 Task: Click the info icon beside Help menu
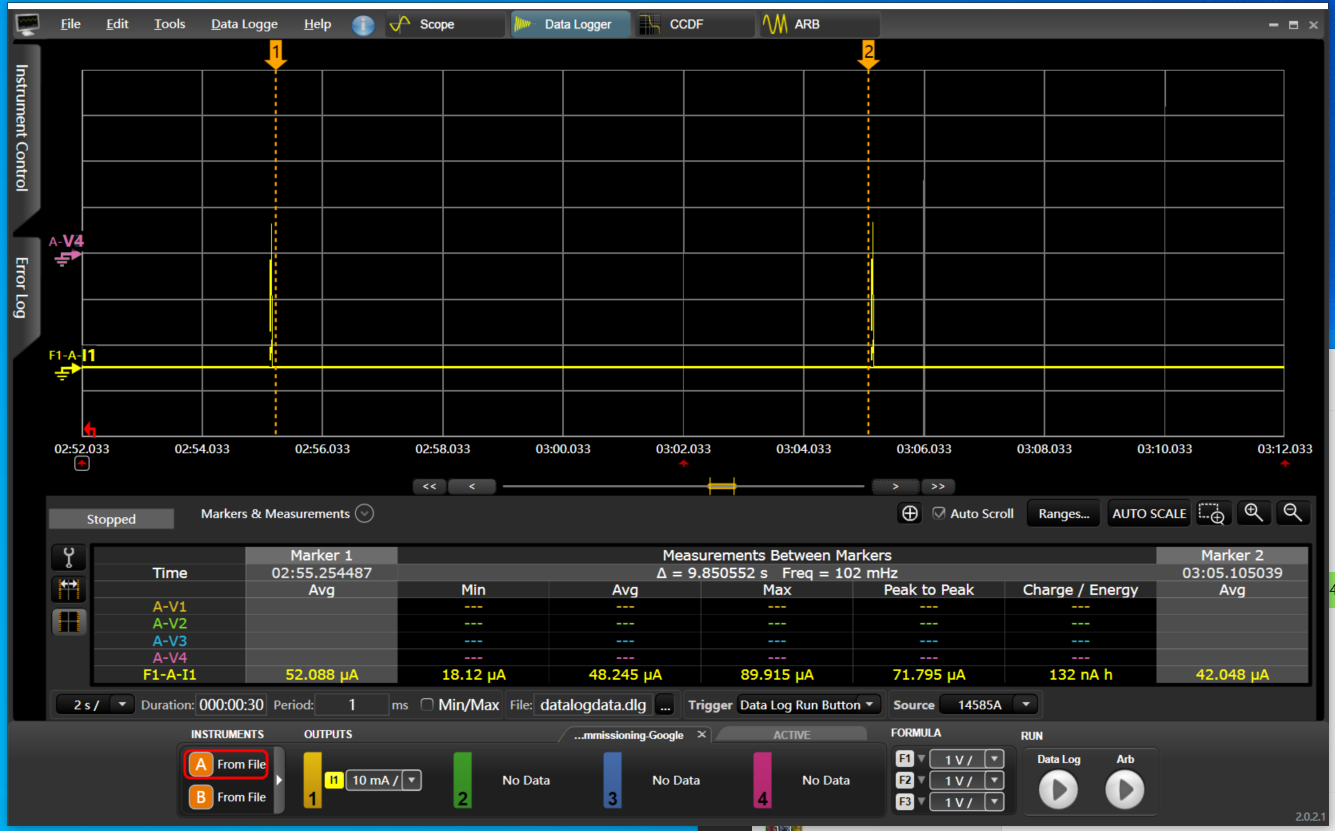click(363, 25)
